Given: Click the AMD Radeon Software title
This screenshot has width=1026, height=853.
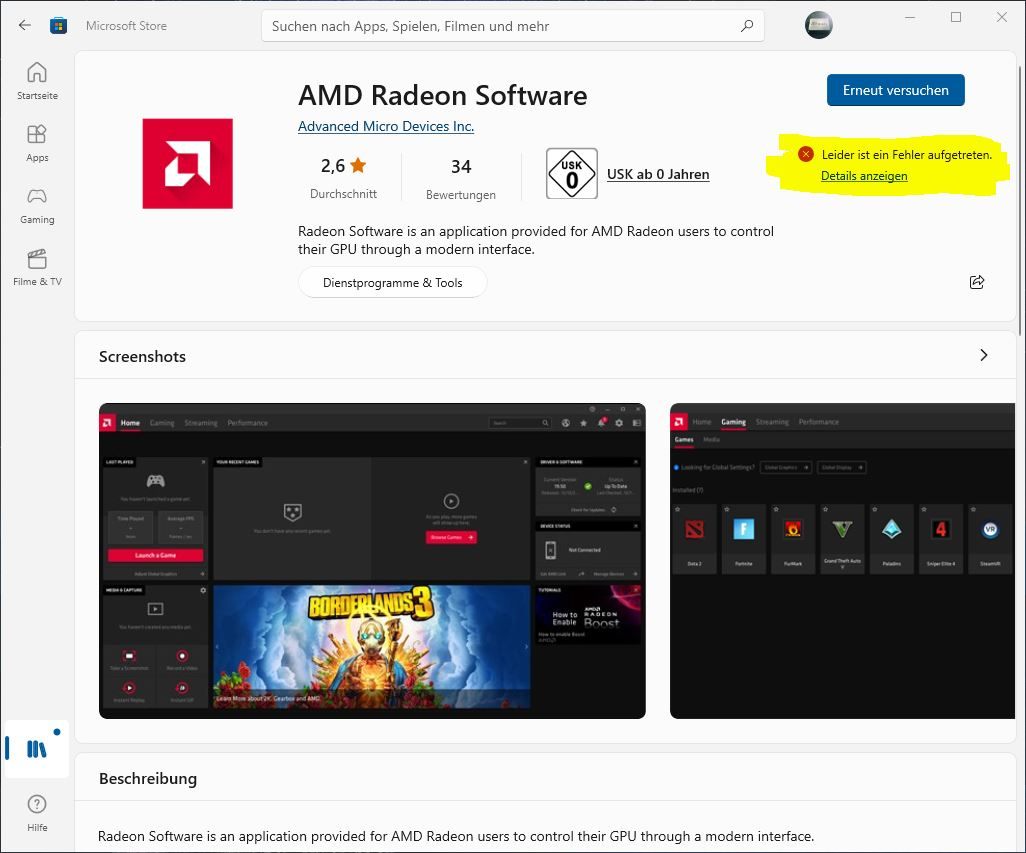Looking at the screenshot, I should [x=443, y=96].
